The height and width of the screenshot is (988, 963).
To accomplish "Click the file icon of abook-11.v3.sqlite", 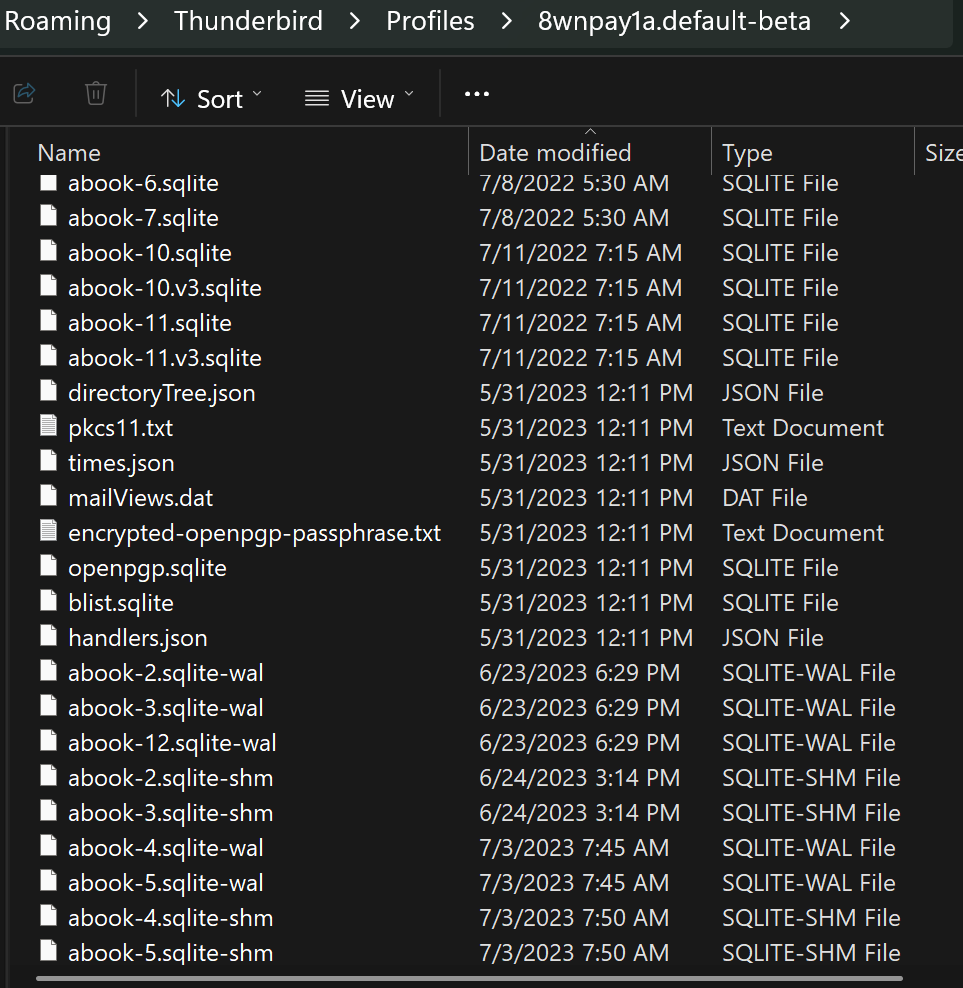I will pyautogui.click(x=49, y=357).
